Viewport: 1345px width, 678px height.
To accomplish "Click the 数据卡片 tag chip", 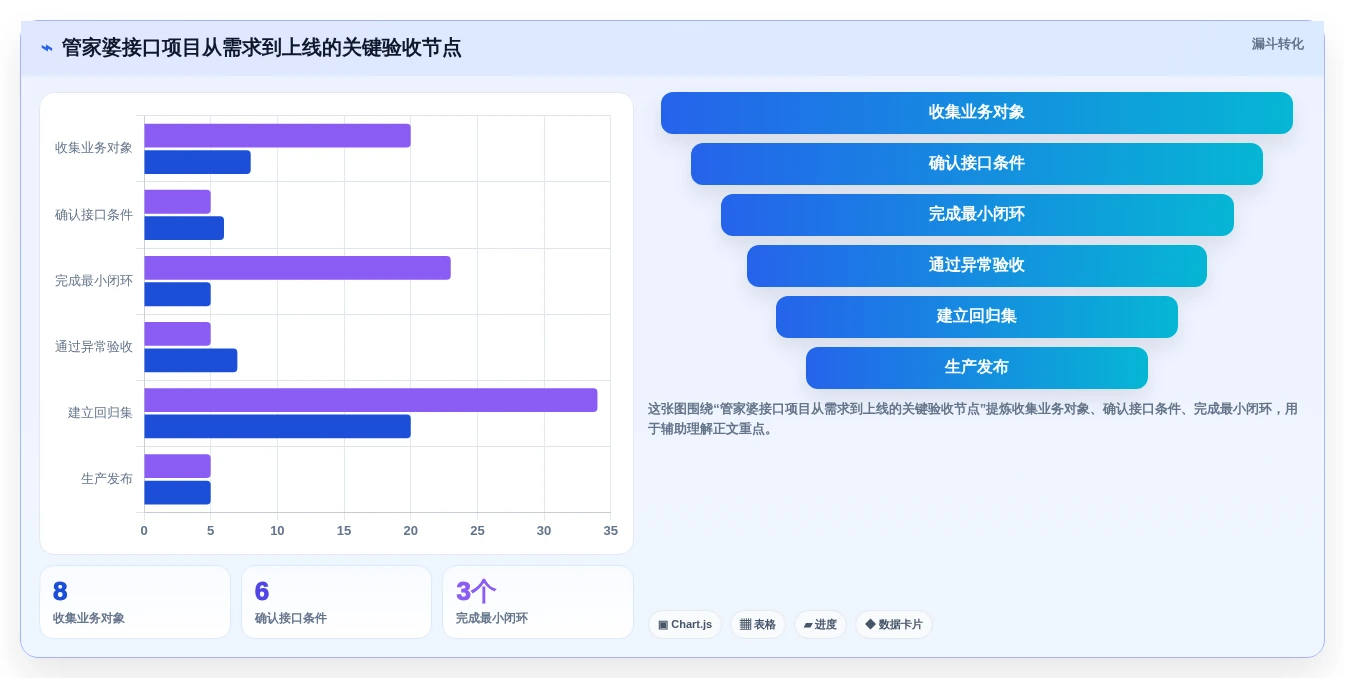I will tap(894, 625).
